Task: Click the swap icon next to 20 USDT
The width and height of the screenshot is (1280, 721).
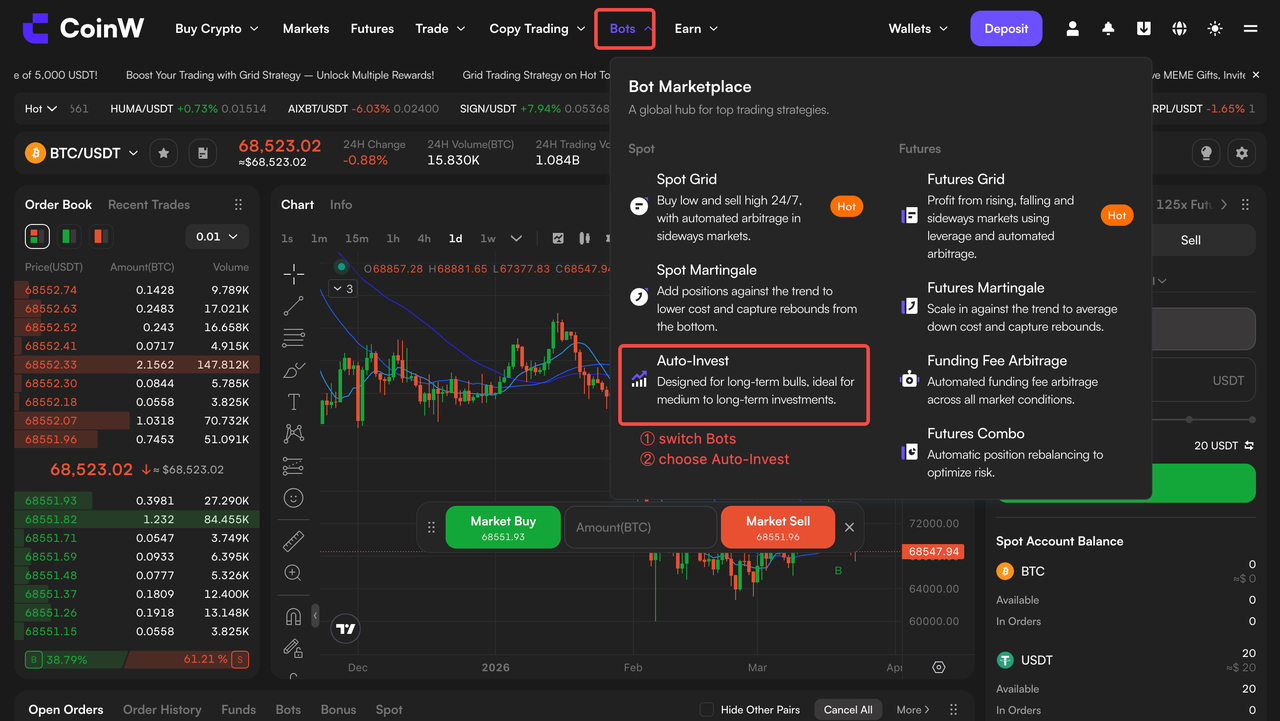Action: tap(1249, 446)
